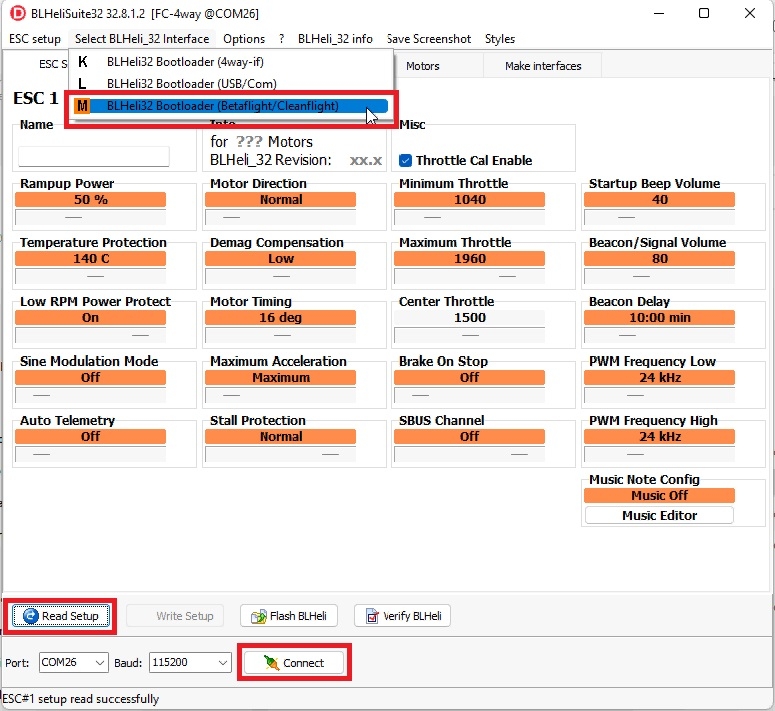Image resolution: width=775 pixels, height=711 pixels.
Task: Open the Styles menu
Action: click(x=500, y=39)
